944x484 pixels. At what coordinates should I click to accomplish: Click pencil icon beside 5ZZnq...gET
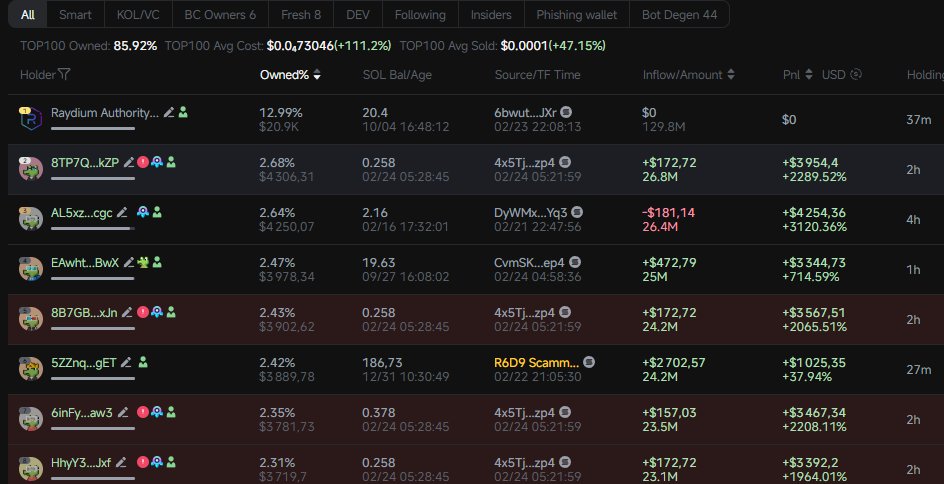point(126,362)
